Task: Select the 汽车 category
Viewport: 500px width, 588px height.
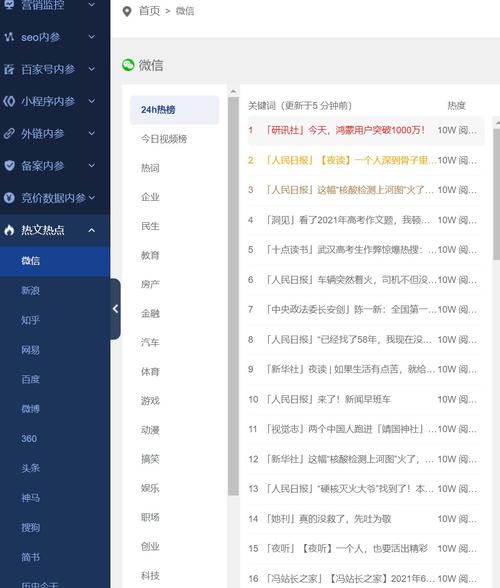Action: click(x=150, y=342)
